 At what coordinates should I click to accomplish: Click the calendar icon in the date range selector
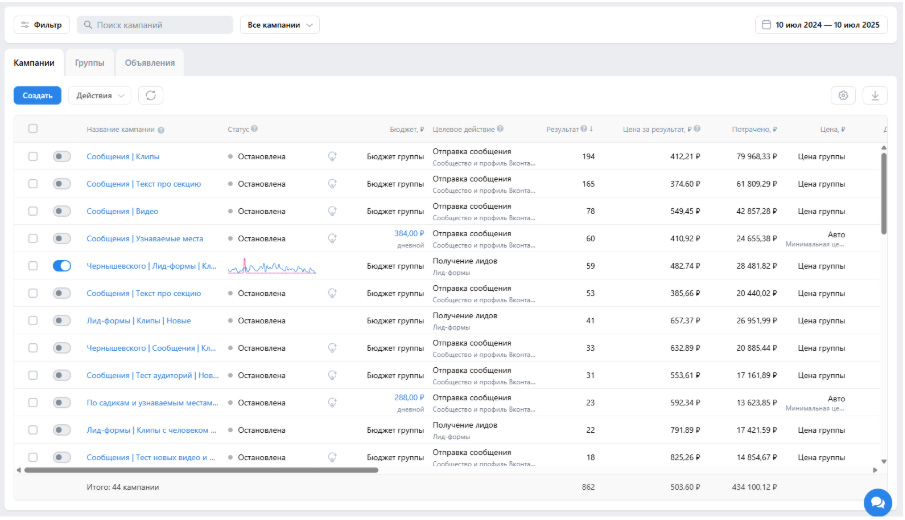pos(766,25)
